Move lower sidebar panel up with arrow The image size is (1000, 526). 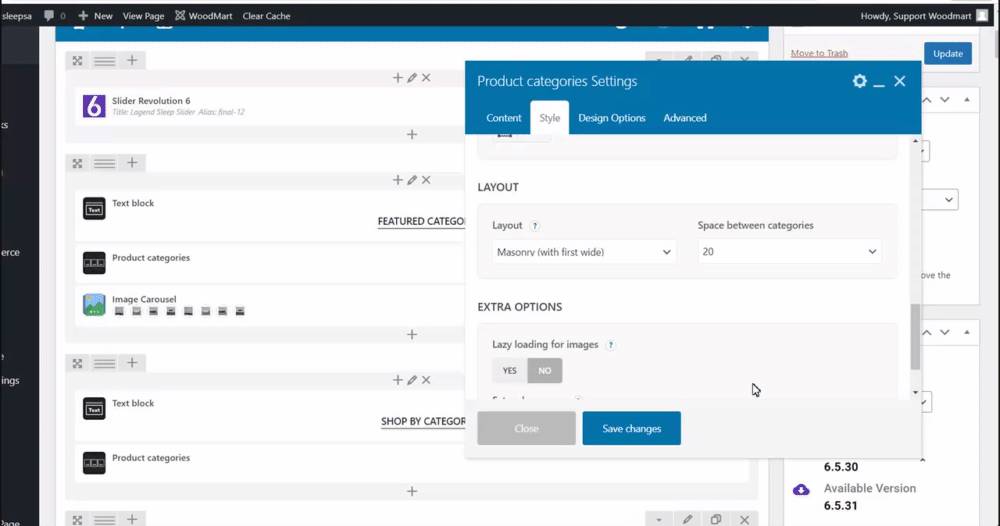pyautogui.click(x=927, y=332)
